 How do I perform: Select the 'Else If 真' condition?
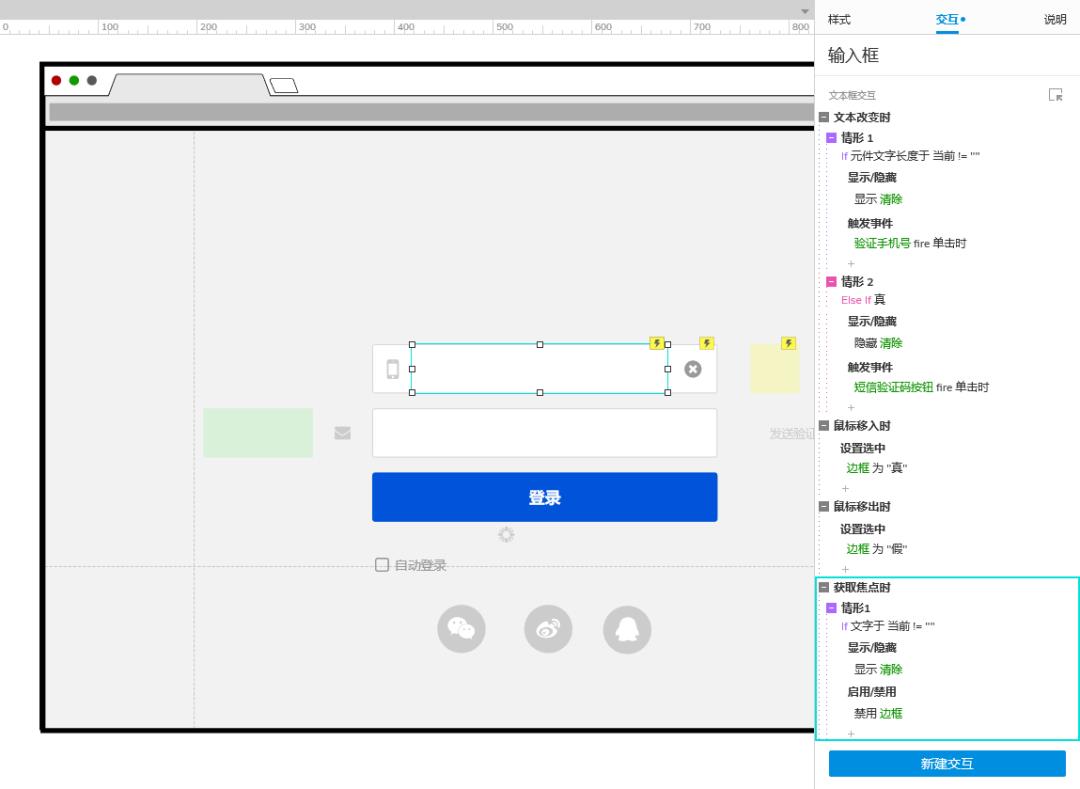pyautogui.click(x=863, y=300)
